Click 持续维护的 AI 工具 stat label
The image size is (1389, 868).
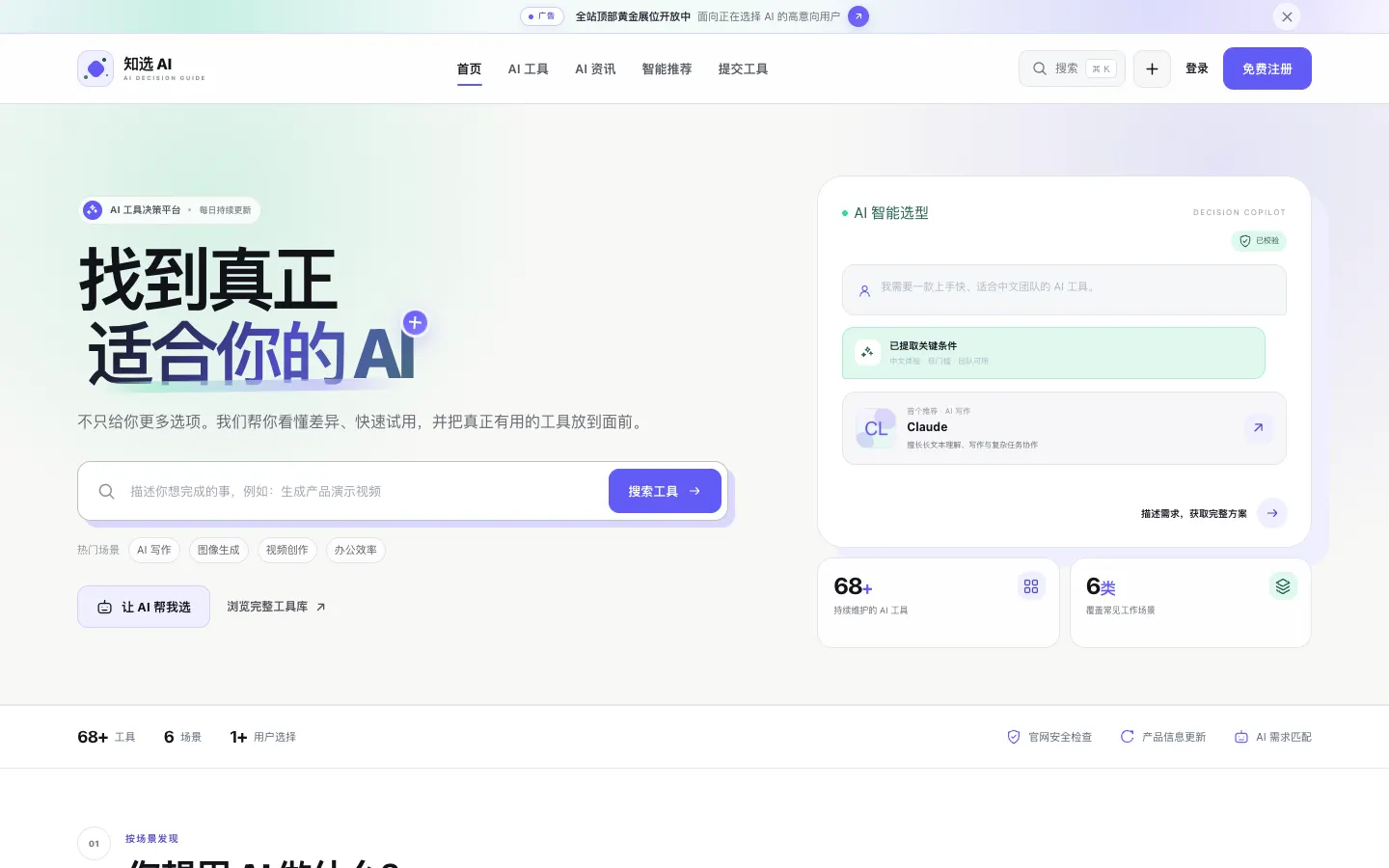pos(870,610)
